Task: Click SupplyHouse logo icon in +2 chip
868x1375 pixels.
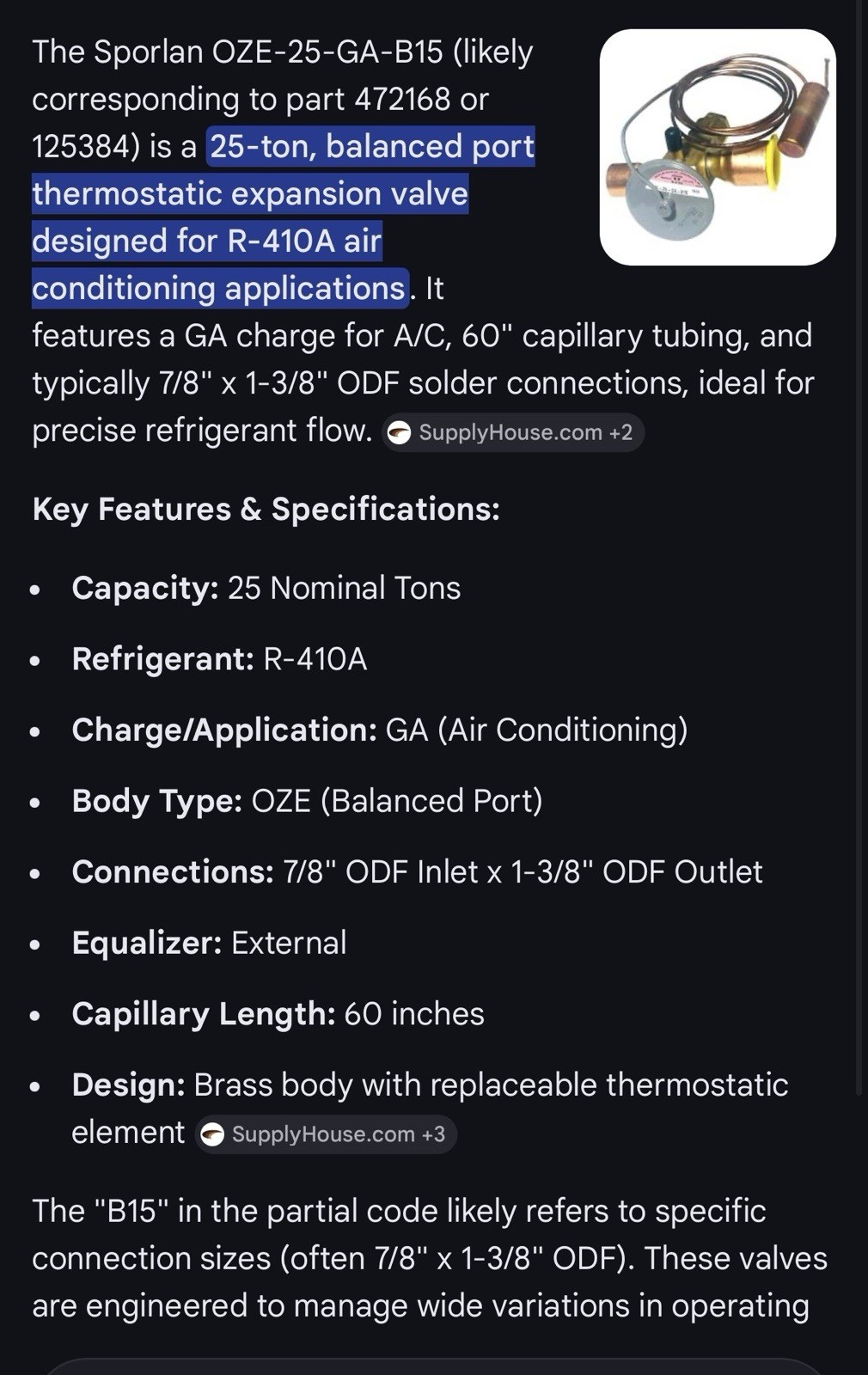Action: (x=399, y=433)
